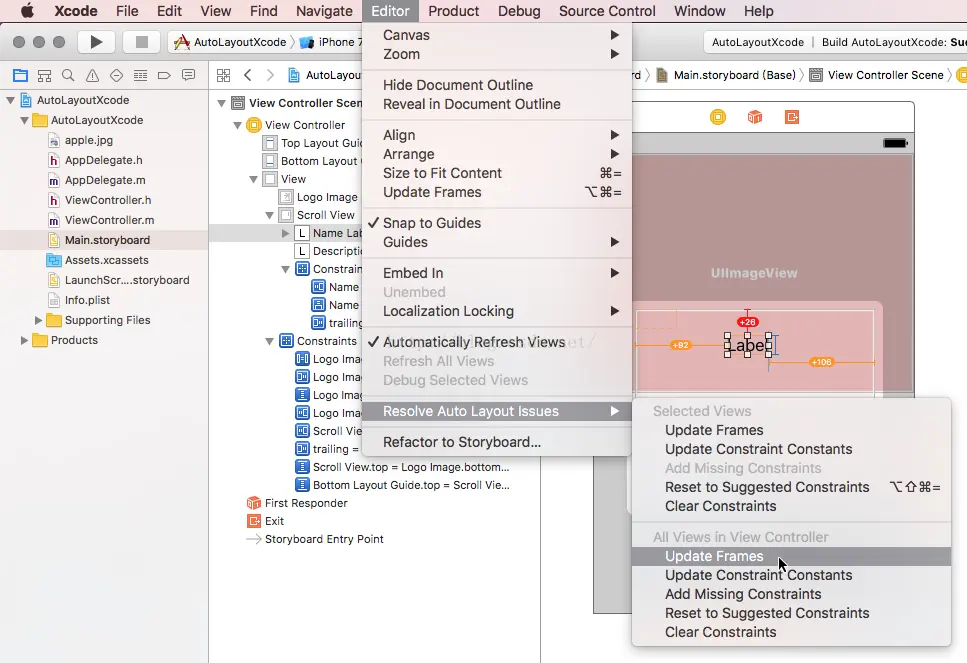This screenshot has width=967, height=663.
Task: Click the Stop button in toolbar
Action: [141, 42]
